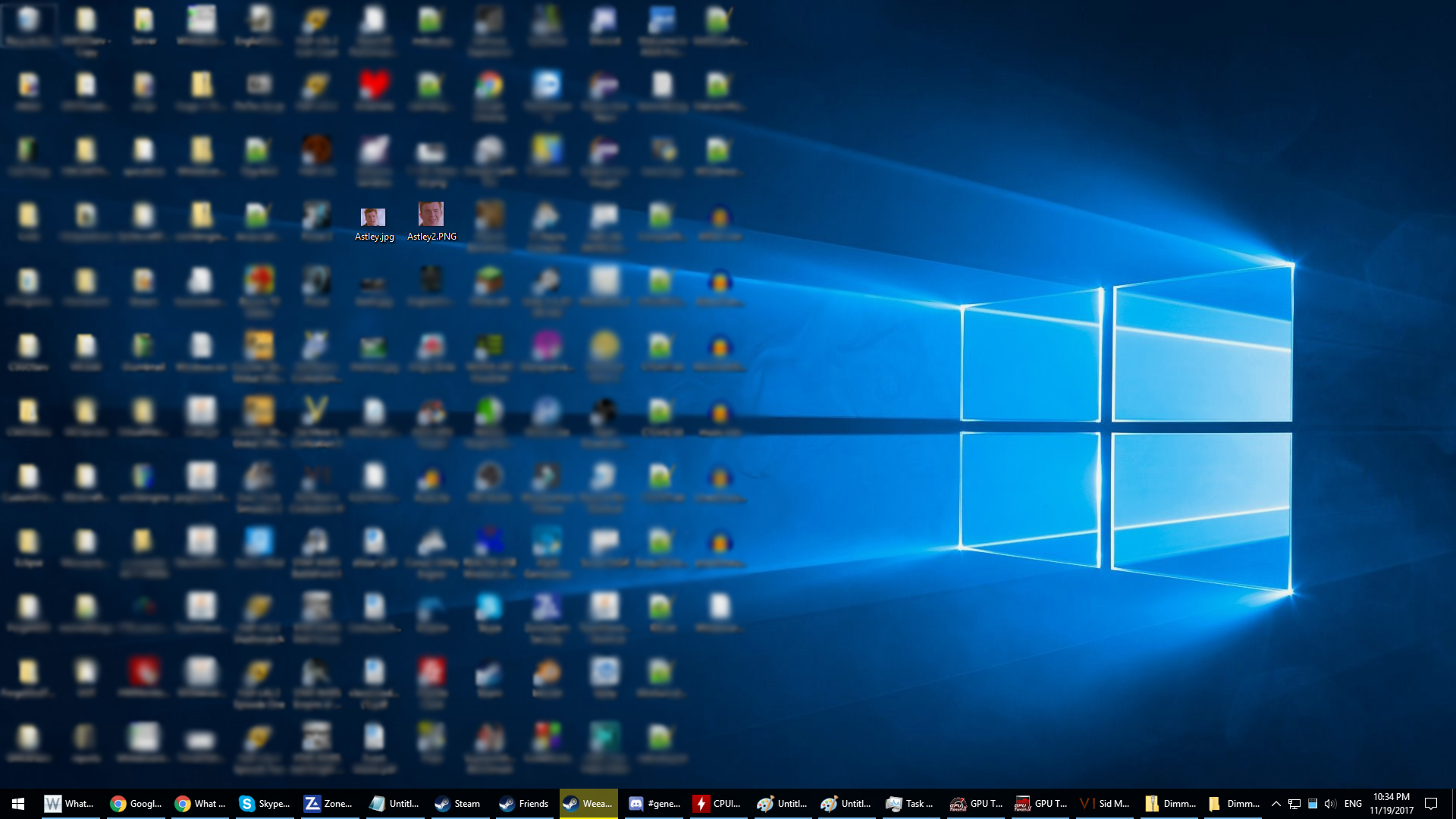Open the Steam Friends window
Viewport: 1456px width, 819px height.
click(x=523, y=804)
